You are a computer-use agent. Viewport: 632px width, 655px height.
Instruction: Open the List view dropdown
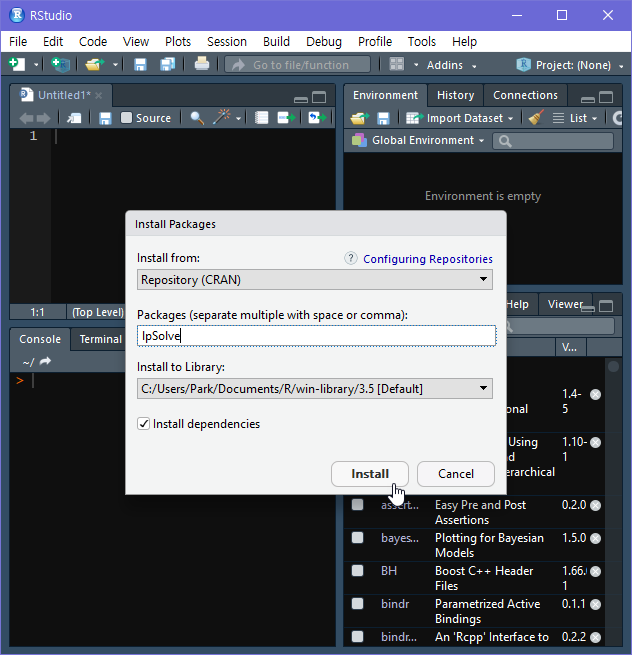pyautogui.click(x=575, y=118)
